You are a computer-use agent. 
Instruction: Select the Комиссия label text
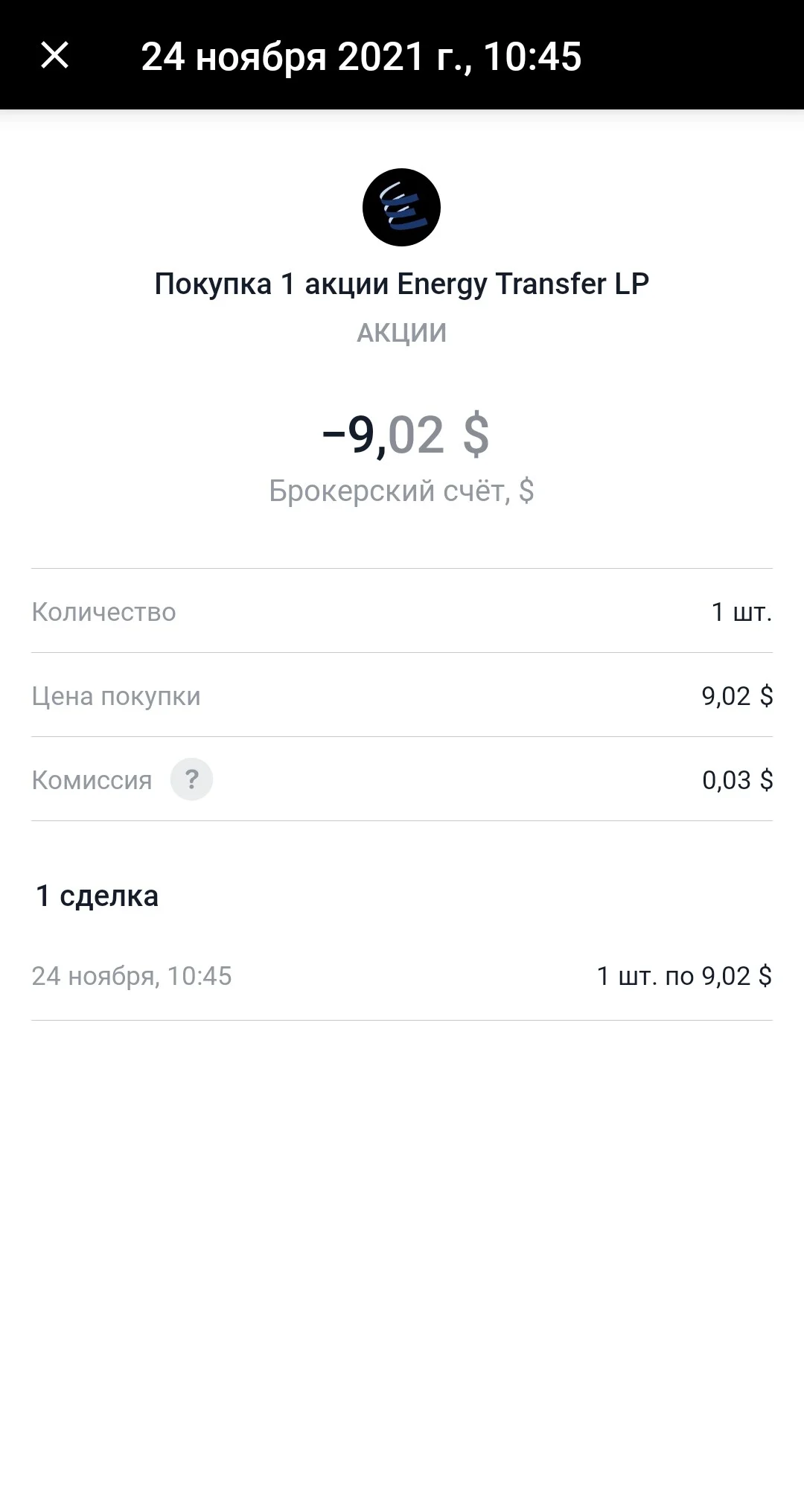coord(92,779)
